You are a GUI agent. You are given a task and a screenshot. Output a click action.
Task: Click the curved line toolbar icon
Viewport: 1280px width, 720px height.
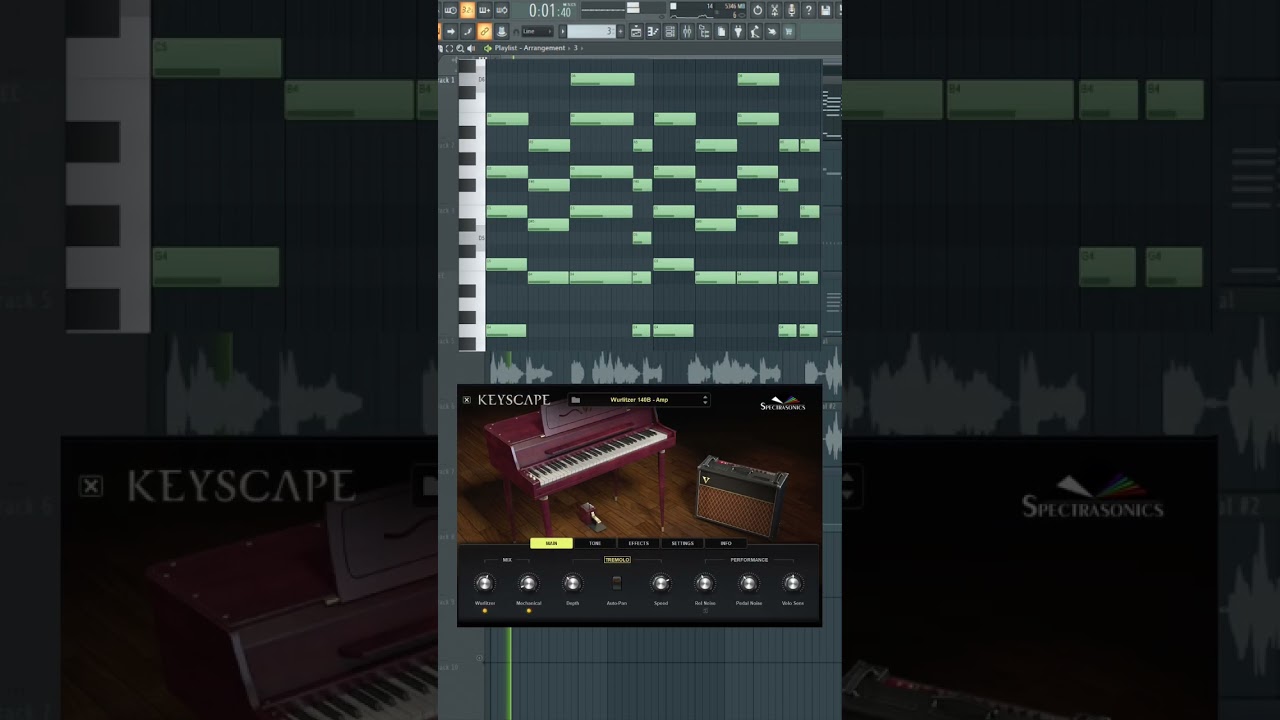pyautogui.click(x=467, y=31)
